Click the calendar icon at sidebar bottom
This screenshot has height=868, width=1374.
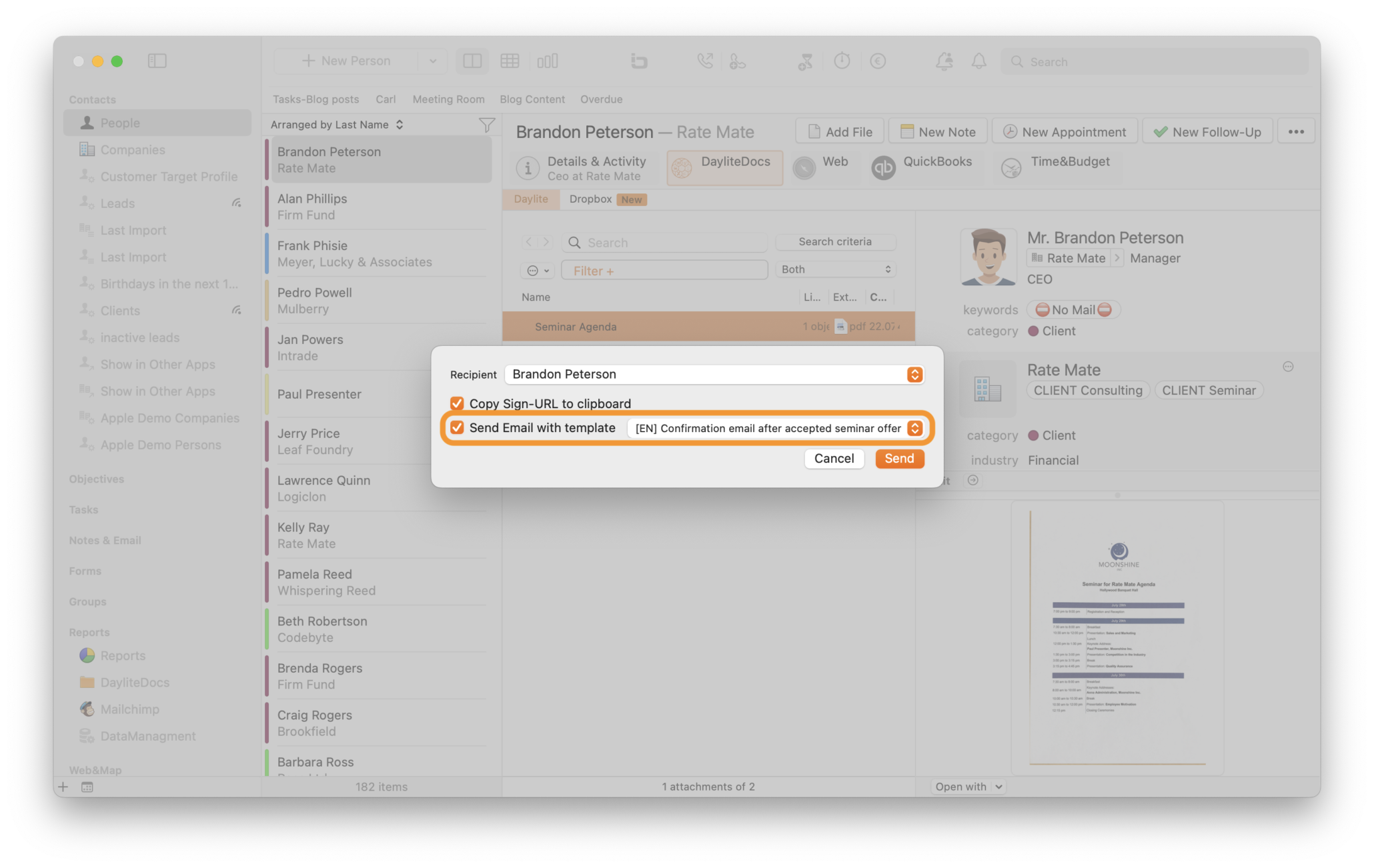pos(87,787)
